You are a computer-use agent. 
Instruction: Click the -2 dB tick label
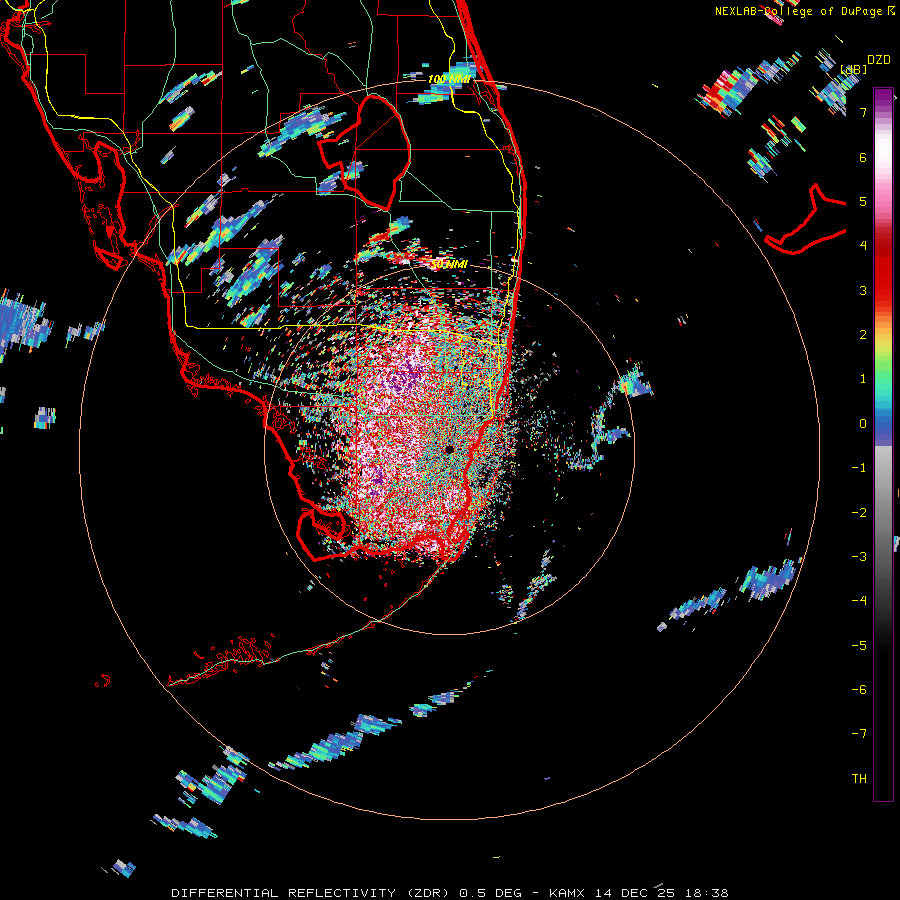(x=859, y=513)
